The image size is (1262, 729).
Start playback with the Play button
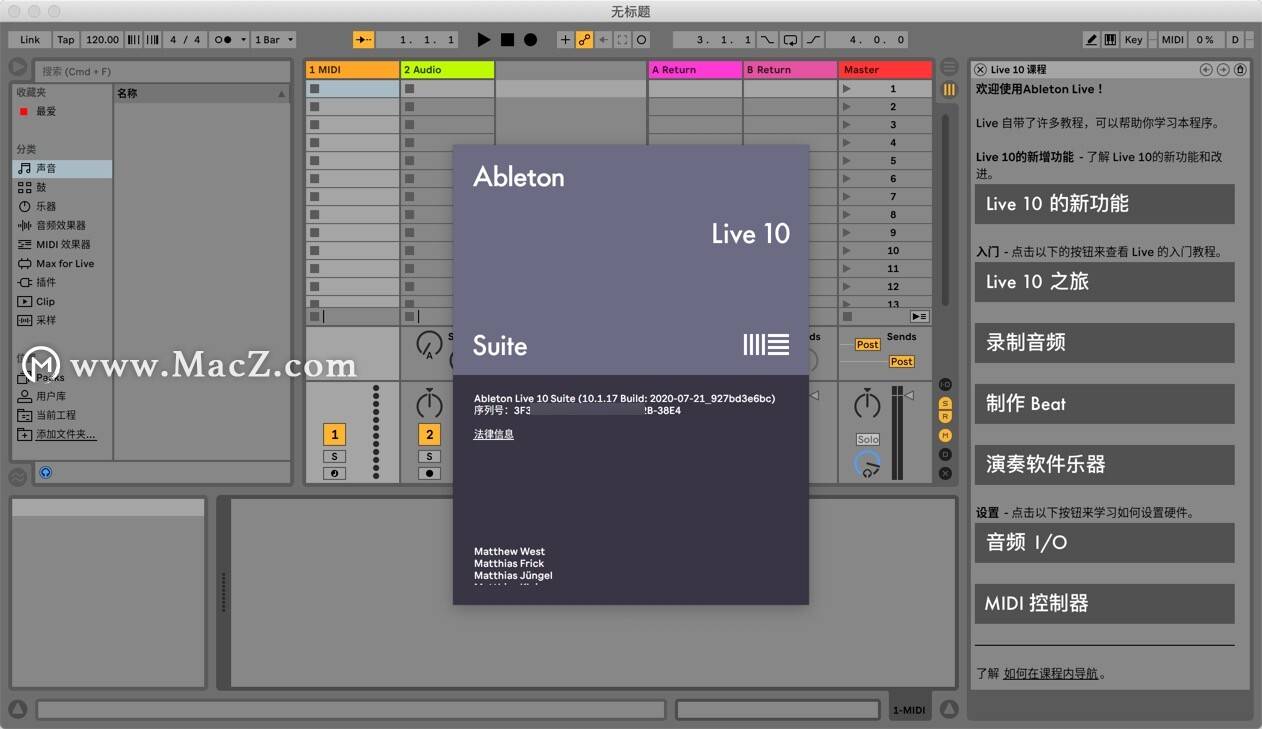tap(484, 40)
